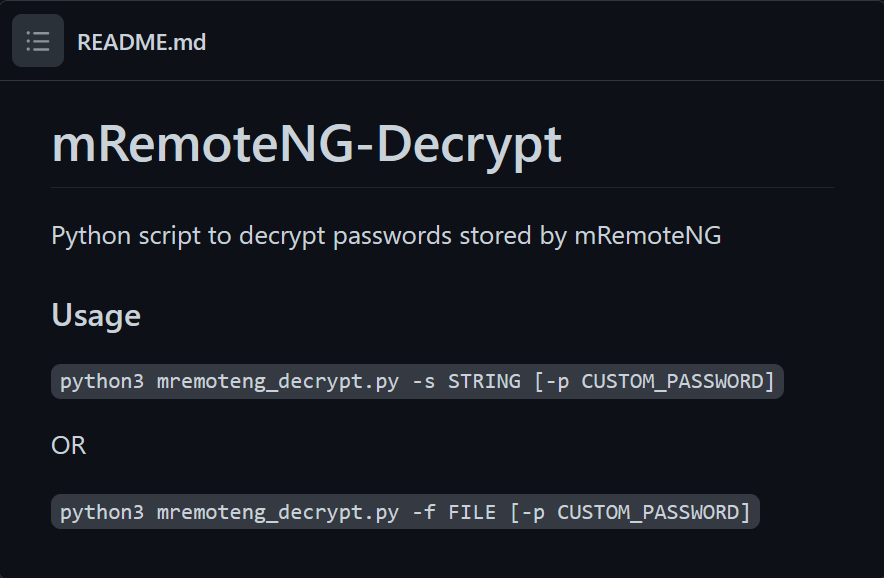Click the Usage section heading
The image size is (884, 578).
[96, 315]
